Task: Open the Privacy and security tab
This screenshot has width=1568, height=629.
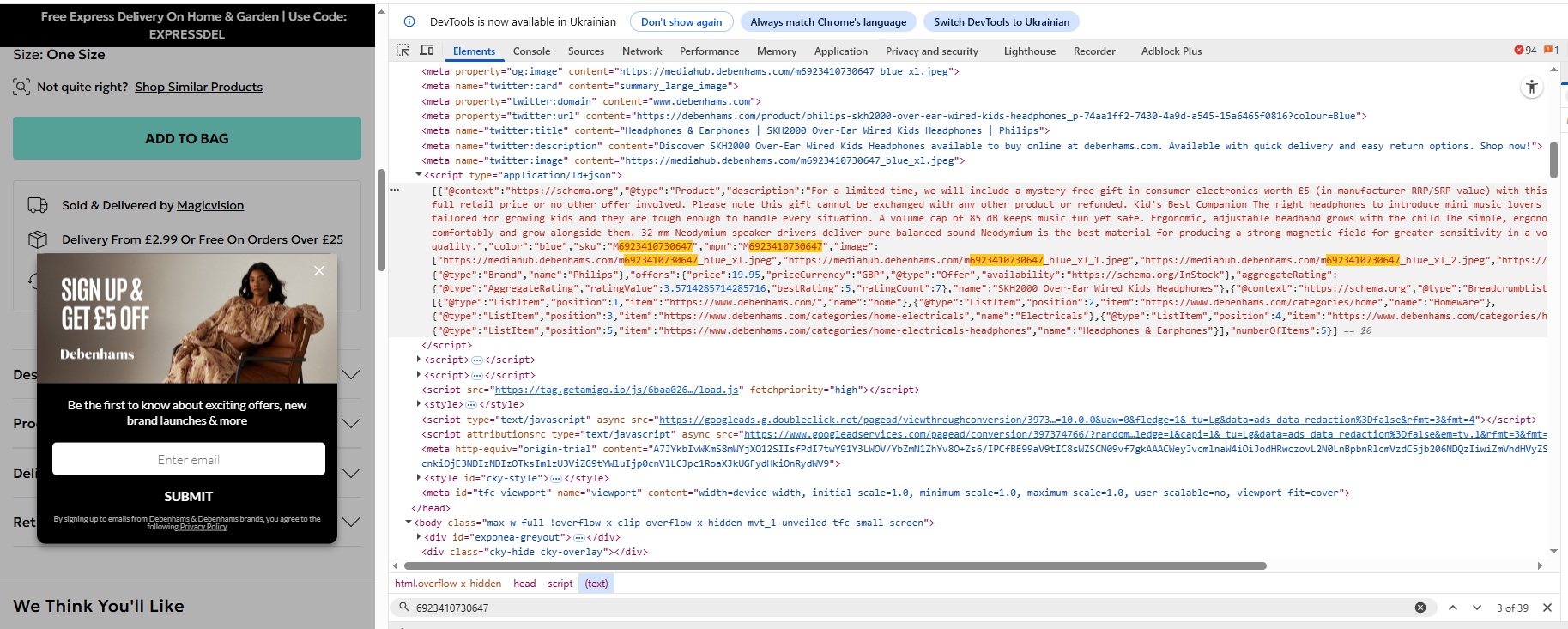Action: [x=932, y=51]
